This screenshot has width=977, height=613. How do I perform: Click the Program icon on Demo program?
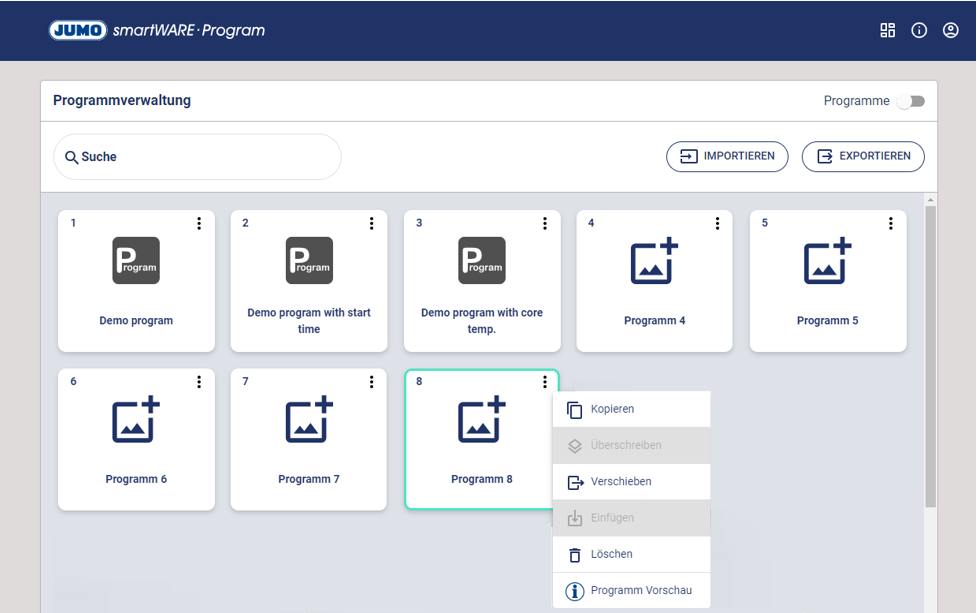tap(136, 261)
